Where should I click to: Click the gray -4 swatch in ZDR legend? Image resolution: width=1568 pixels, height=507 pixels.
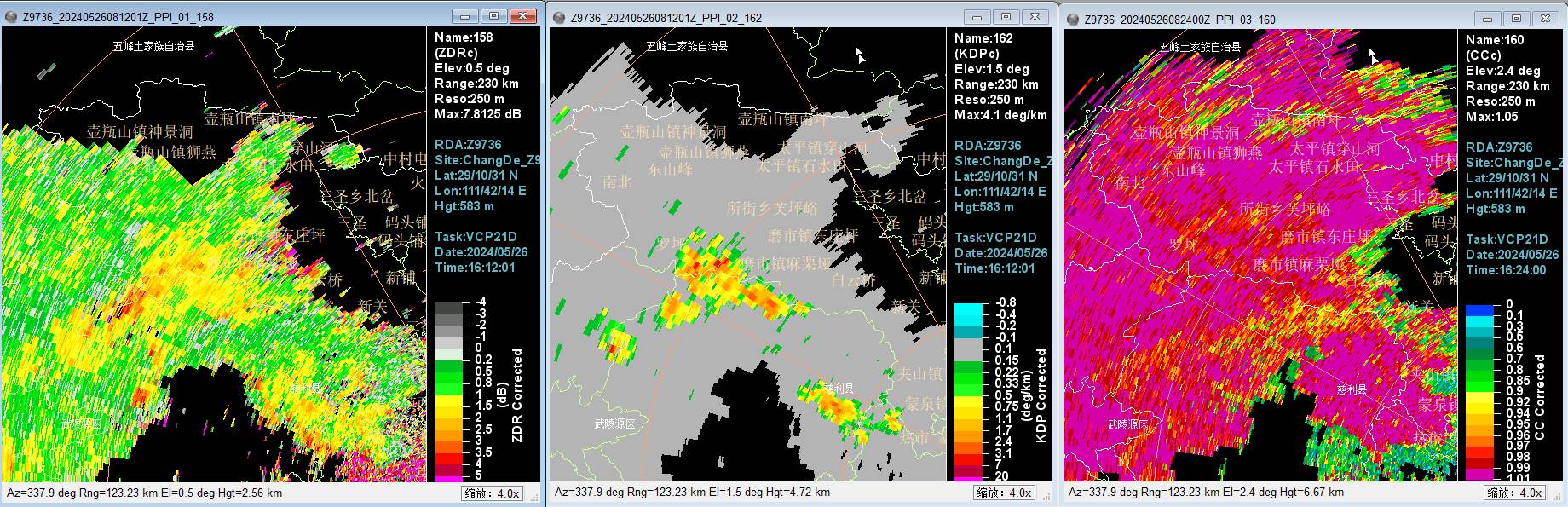tap(448, 308)
